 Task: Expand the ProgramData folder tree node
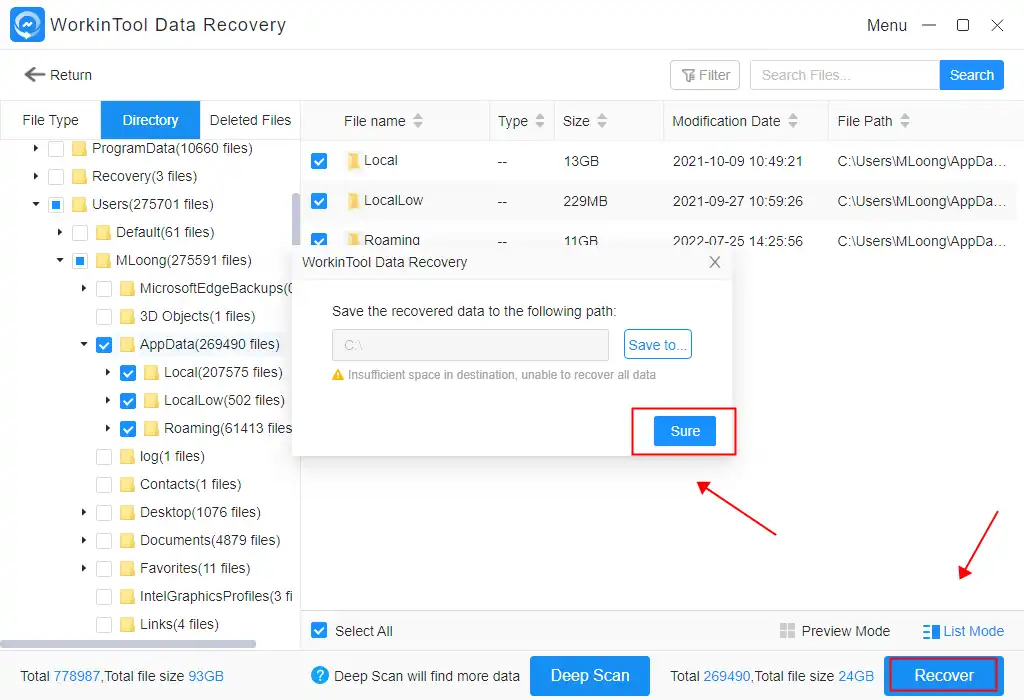36,149
